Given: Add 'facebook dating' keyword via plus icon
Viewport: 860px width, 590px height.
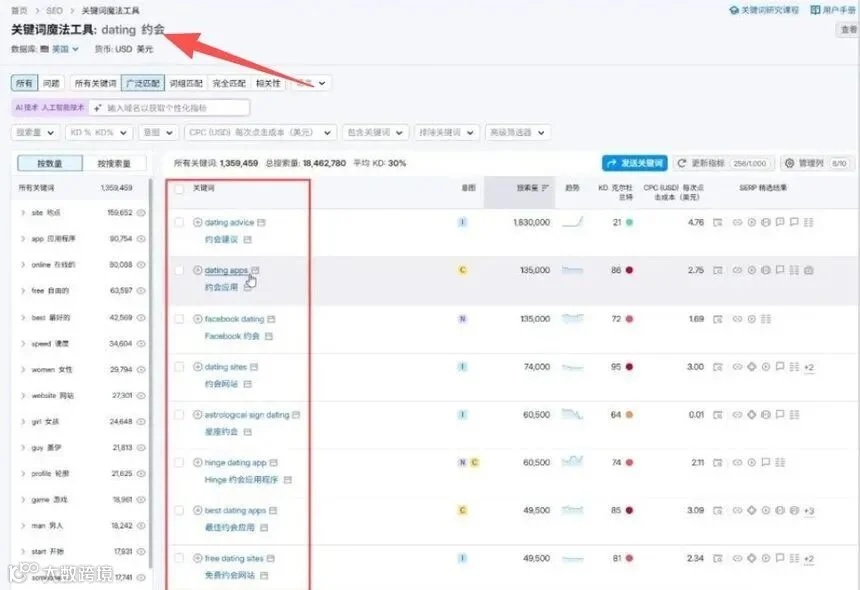Looking at the screenshot, I should click(197, 319).
